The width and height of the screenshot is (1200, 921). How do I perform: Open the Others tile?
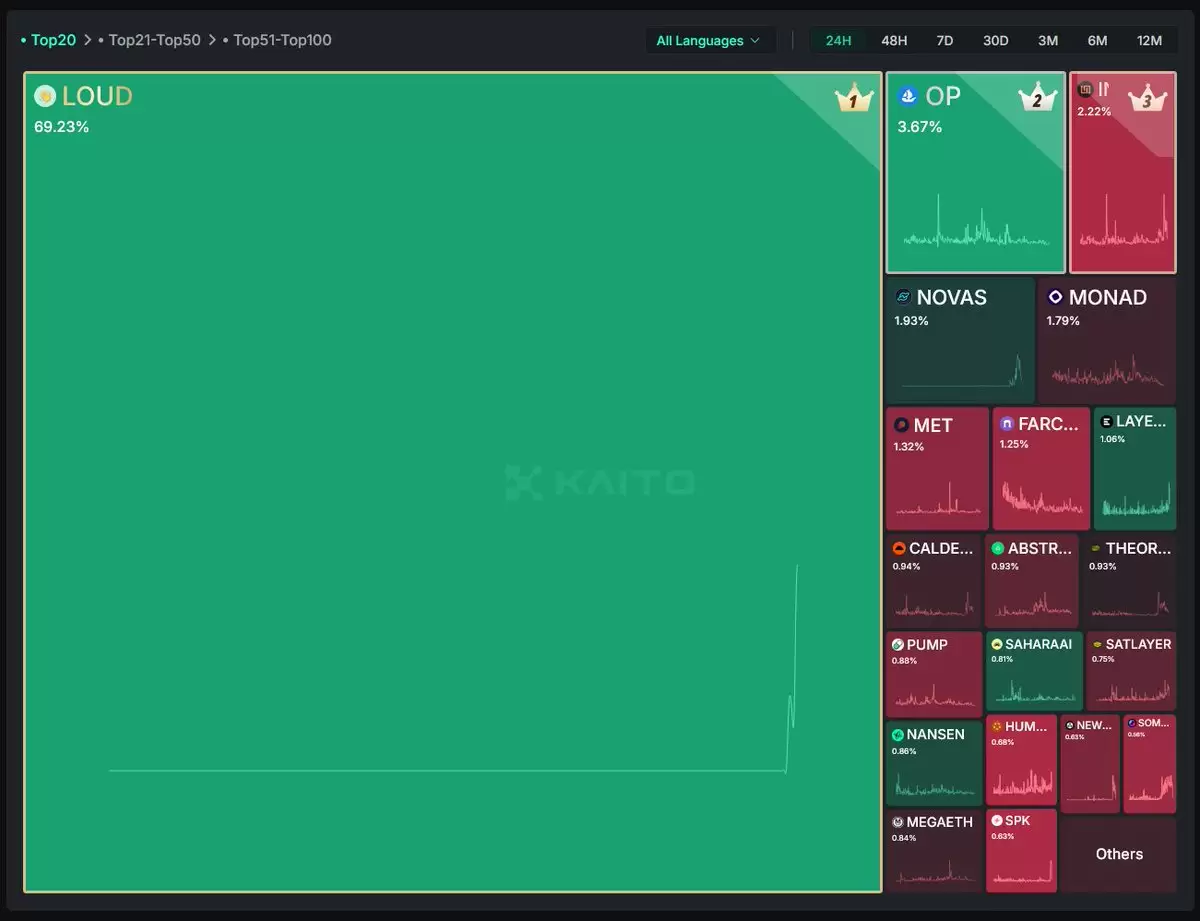coord(1119,854)
